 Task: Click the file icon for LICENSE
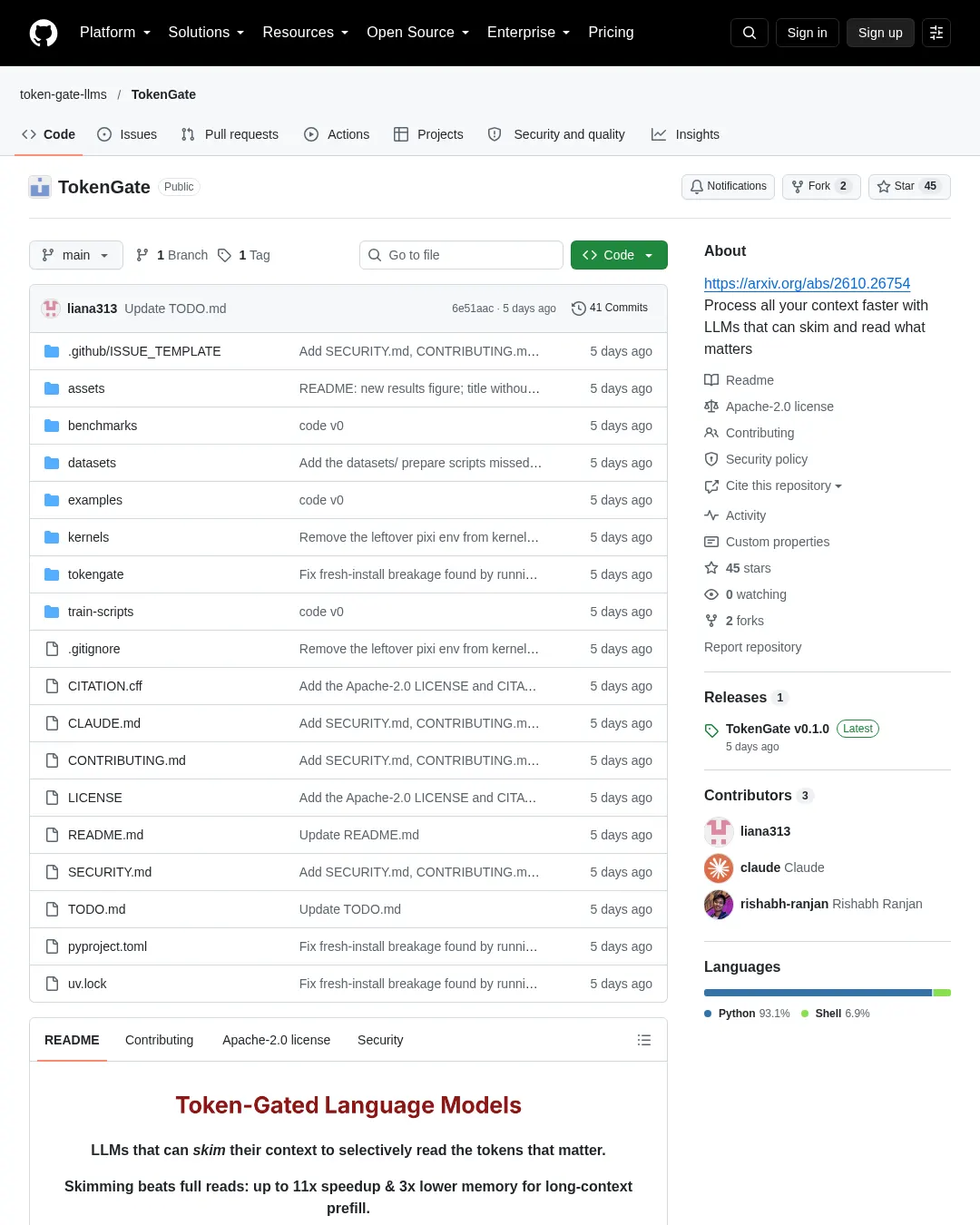[52, 798]
